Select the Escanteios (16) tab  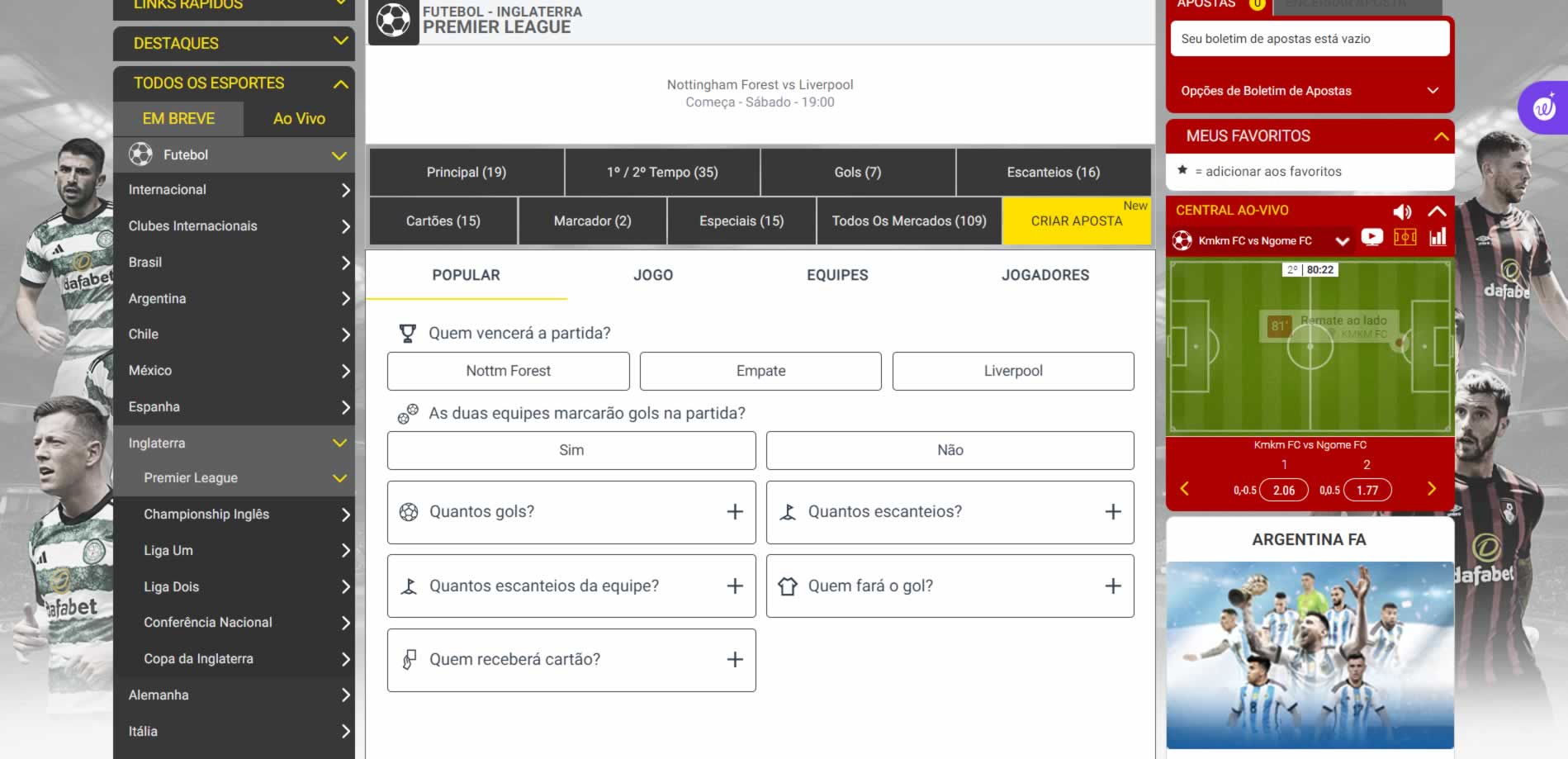coord(1054,172)
